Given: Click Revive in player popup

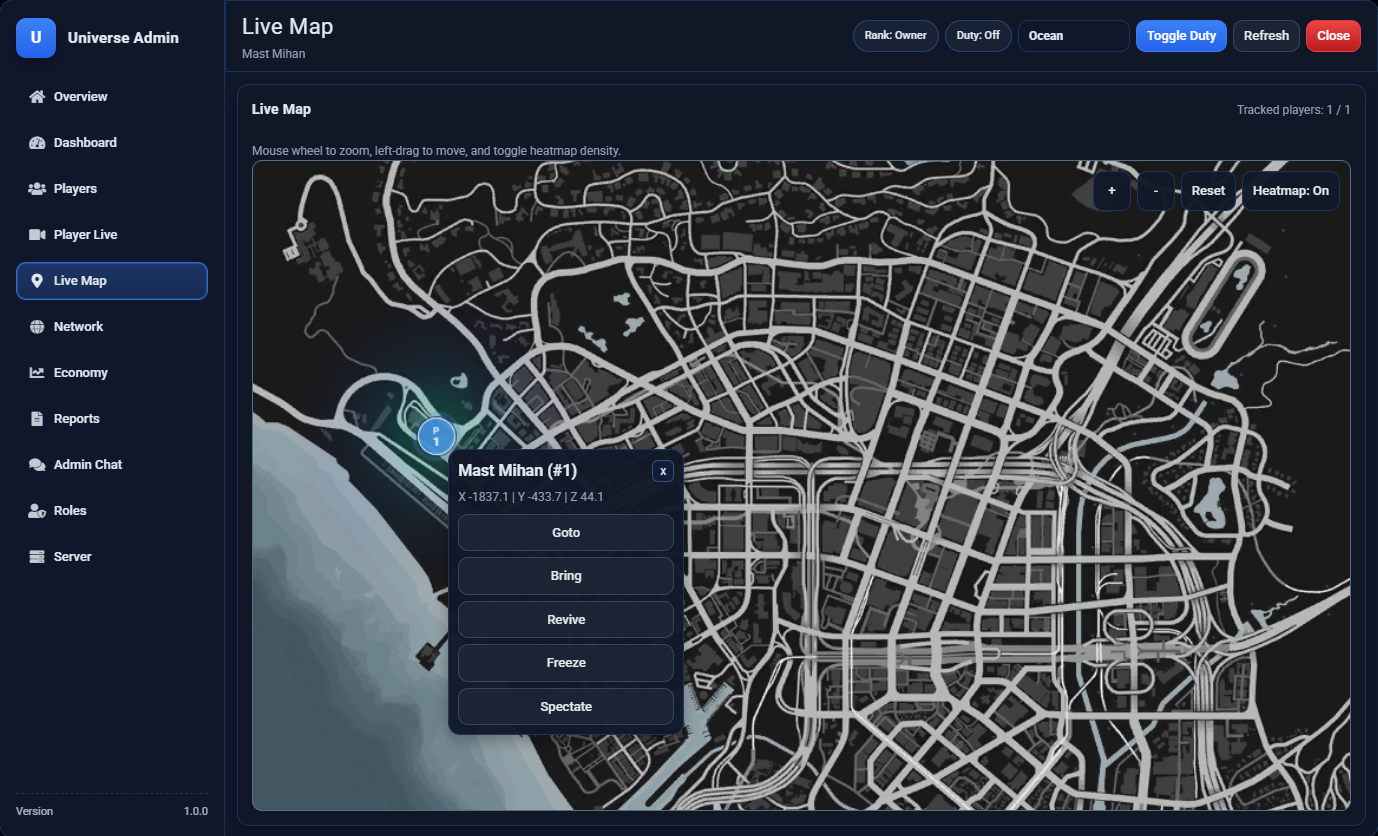Looking at the screenshot, I should click(566, 620).
